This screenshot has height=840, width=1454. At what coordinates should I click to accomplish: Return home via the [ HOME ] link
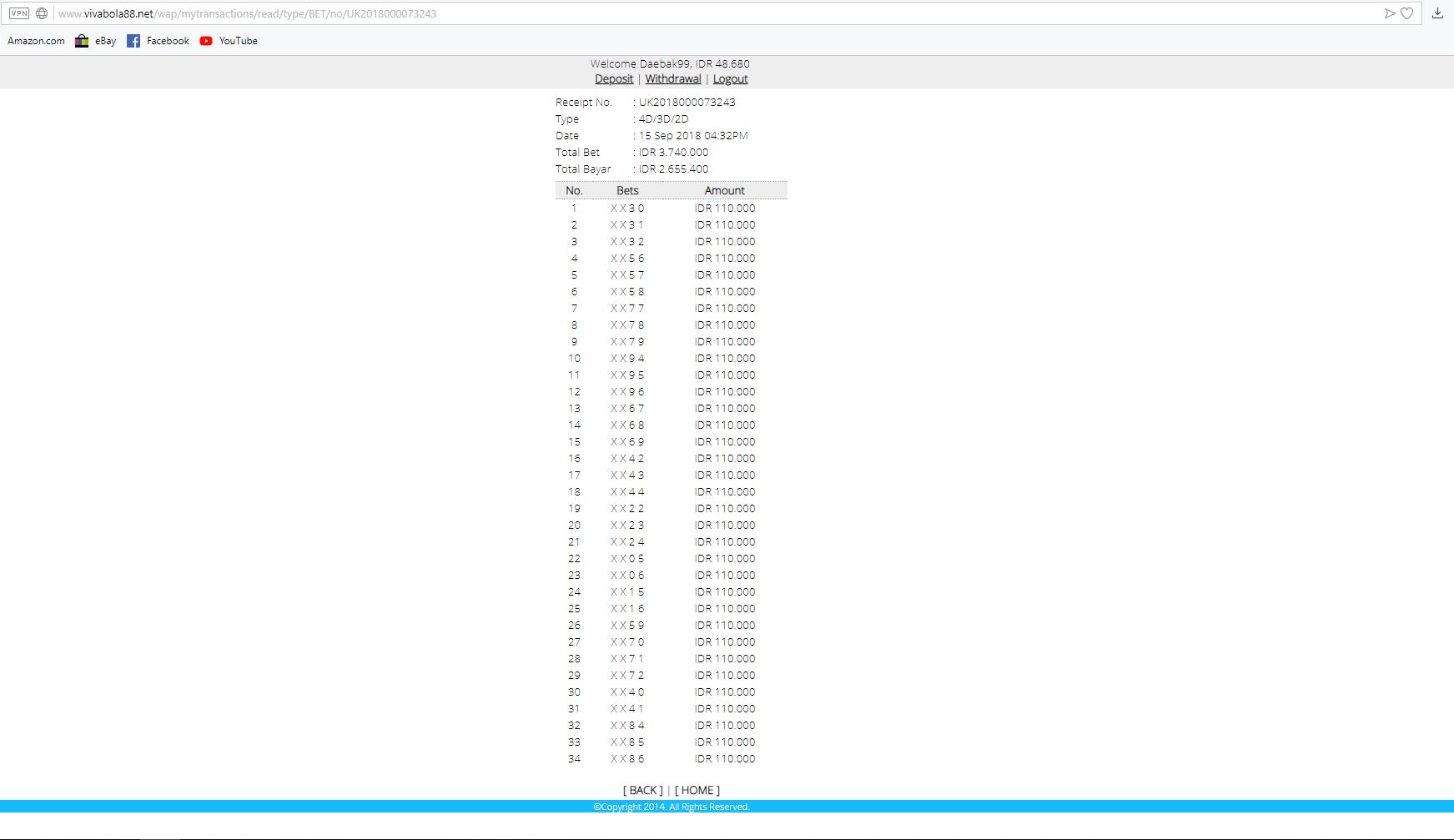[x=697, y=790]
